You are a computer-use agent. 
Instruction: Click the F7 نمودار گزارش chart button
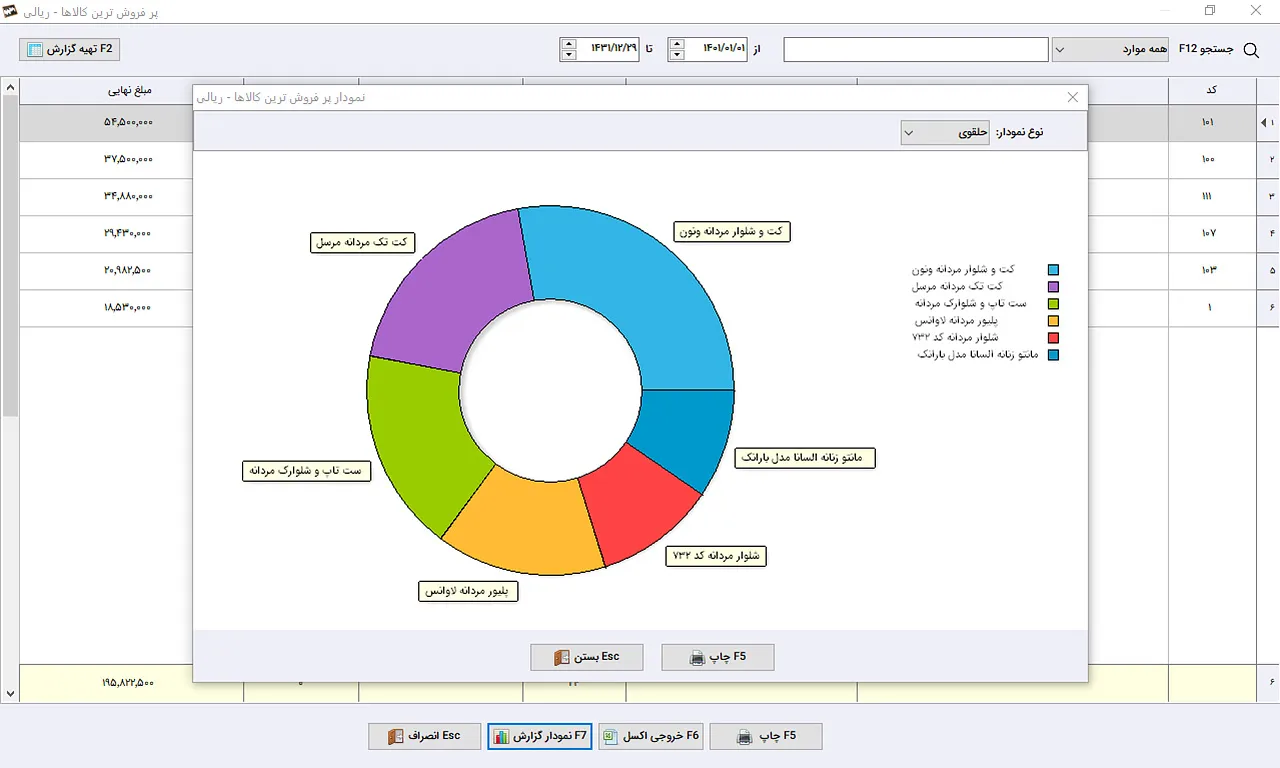pos(540,736)
